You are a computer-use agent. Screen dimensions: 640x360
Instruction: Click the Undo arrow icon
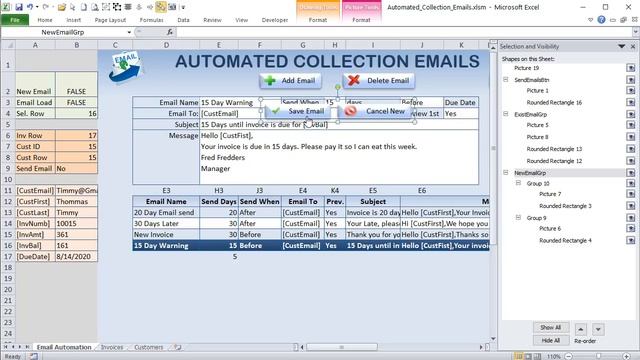click(x=30, y=7)
